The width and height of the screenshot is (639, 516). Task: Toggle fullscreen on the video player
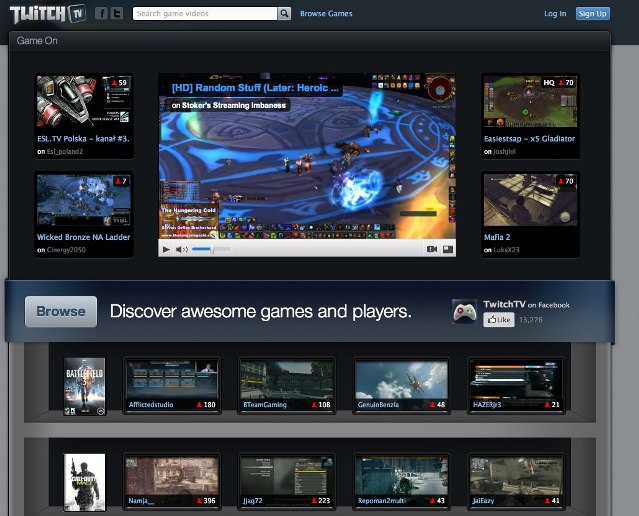448,249
